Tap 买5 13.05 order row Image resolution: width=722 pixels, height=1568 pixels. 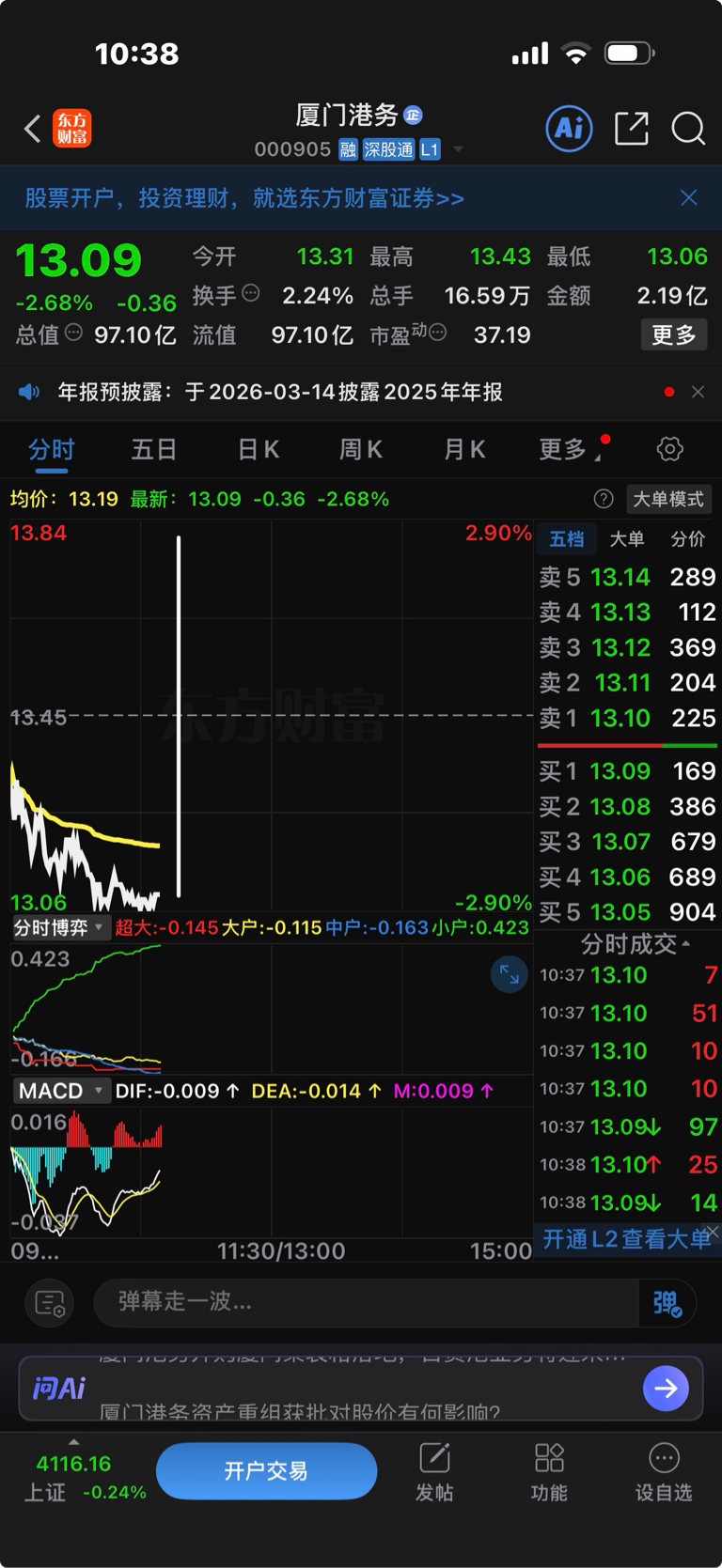point(628,911)
